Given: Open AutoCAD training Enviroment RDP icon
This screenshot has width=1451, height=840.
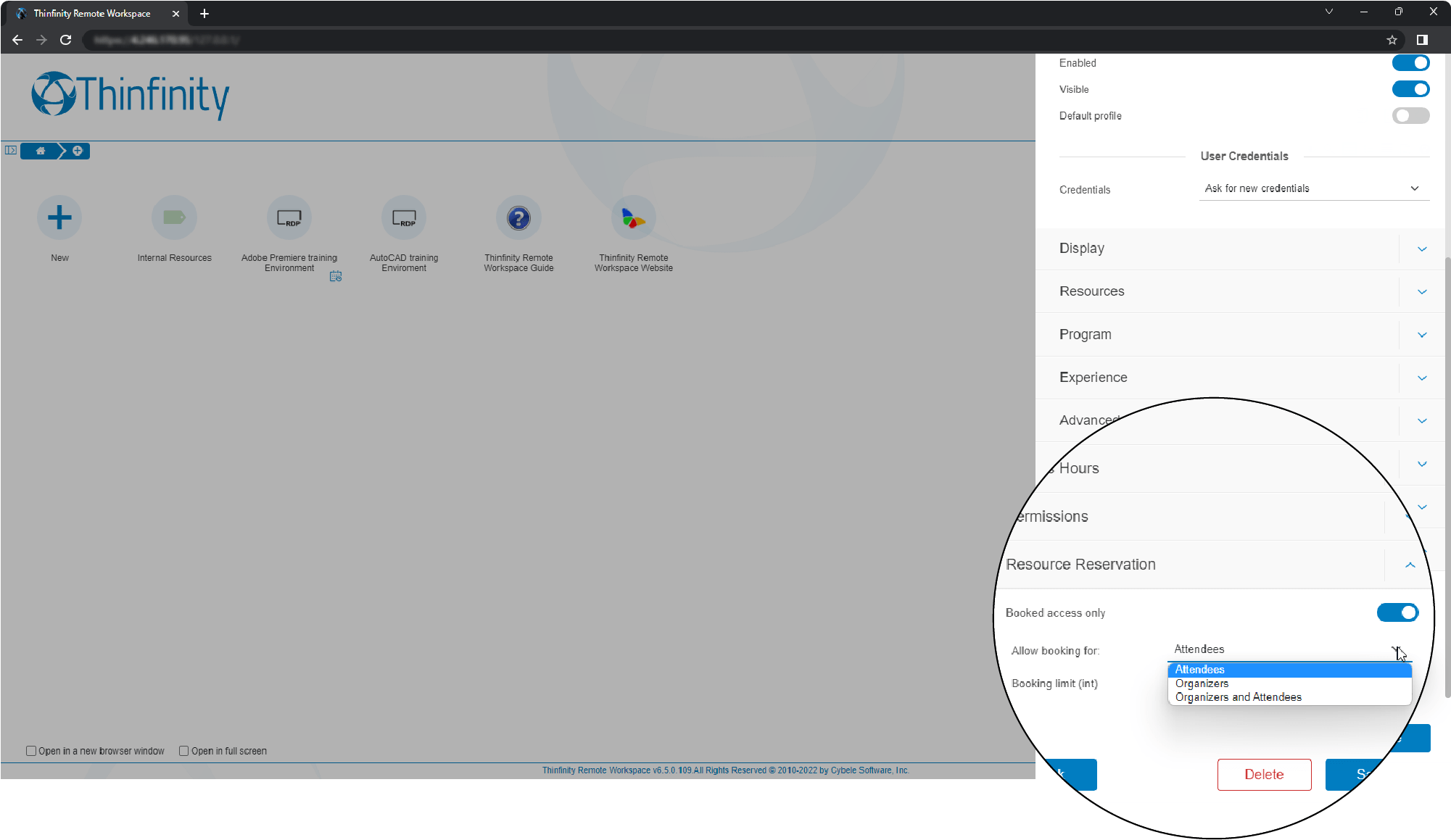Looking at the screenshot, I should pos(404,217).
